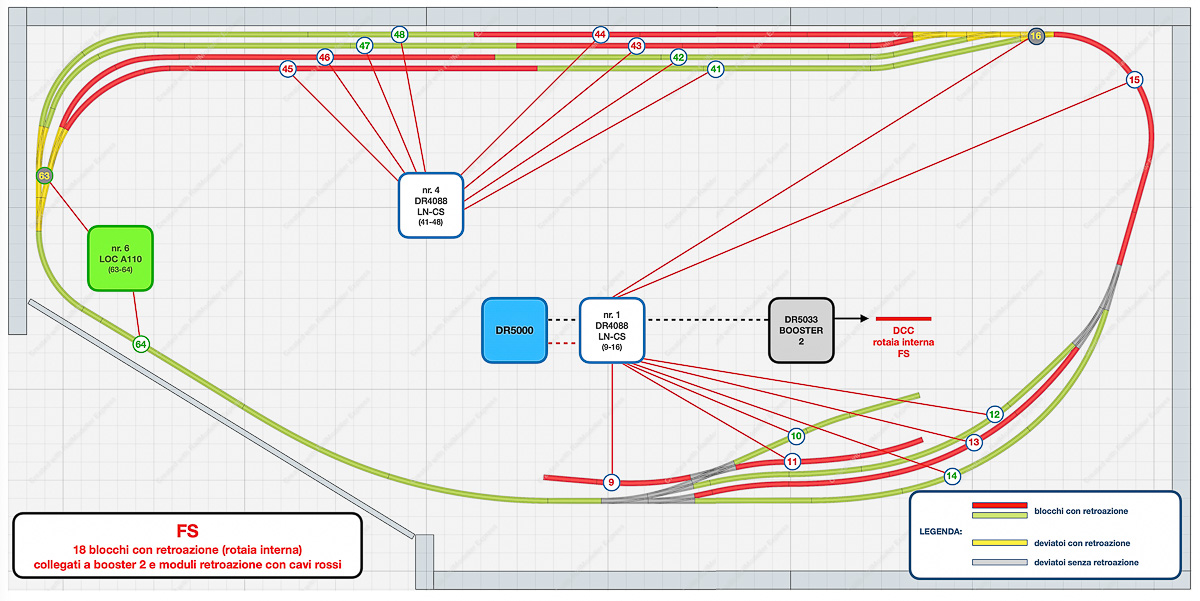
Task: Click block marker 44 on top track
Action: click(600, 34)
